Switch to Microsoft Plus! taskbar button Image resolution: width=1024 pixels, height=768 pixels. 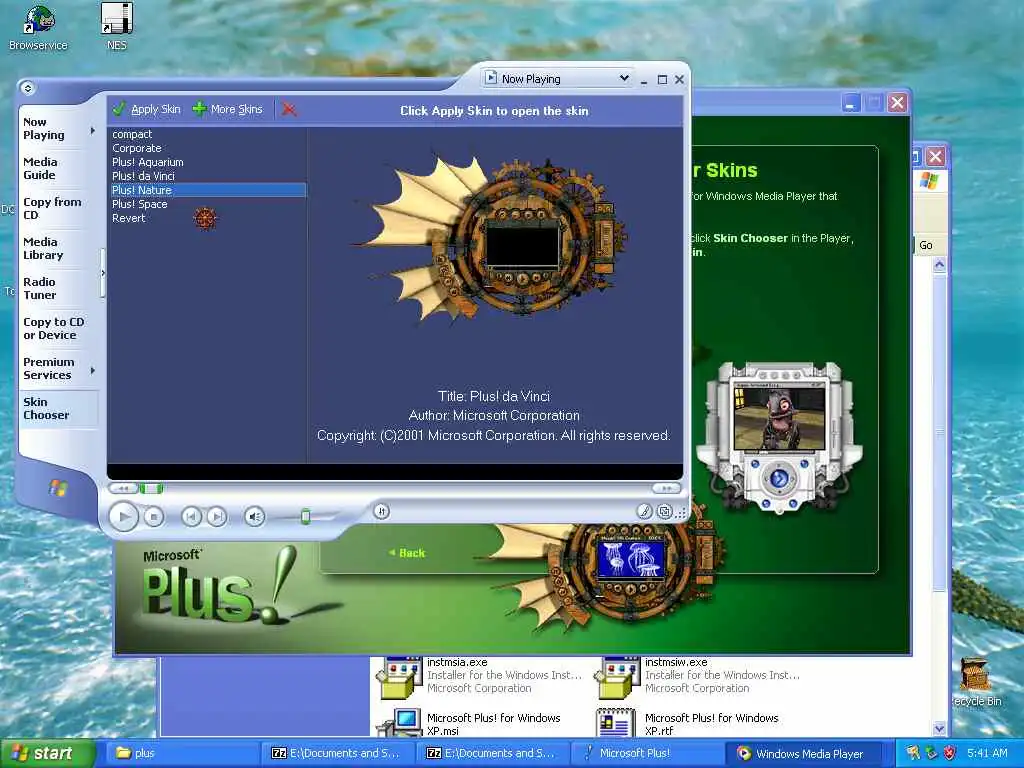(x=648, y=753)
